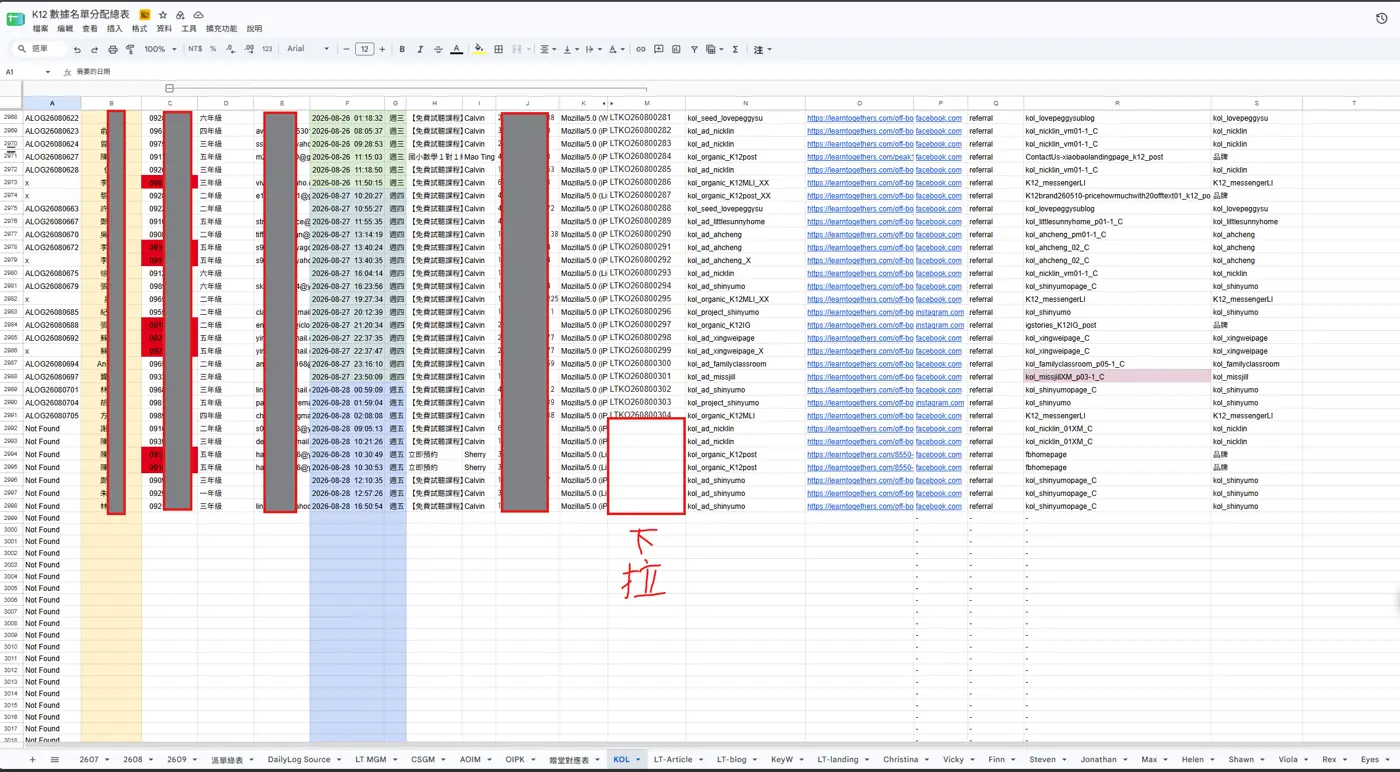This screenshot has height=772, width=1400.
Task: Increase font size with plus
Action: (x=382, y=49)
